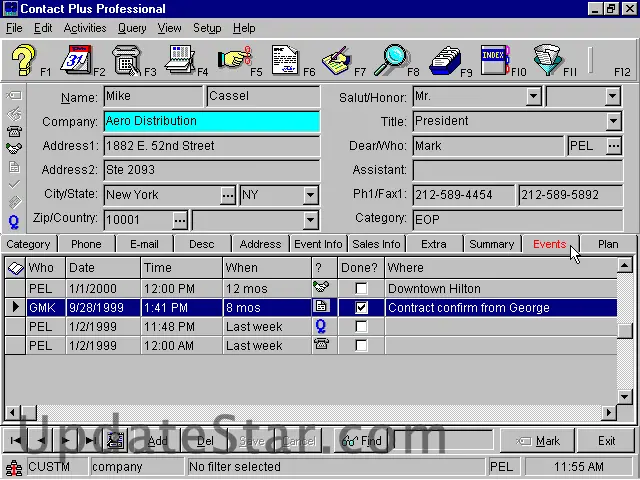Uncheck Done for Contract confirm from George
Image resolution: width=640 pixels, height=480 pixels.
coord(361,308)
